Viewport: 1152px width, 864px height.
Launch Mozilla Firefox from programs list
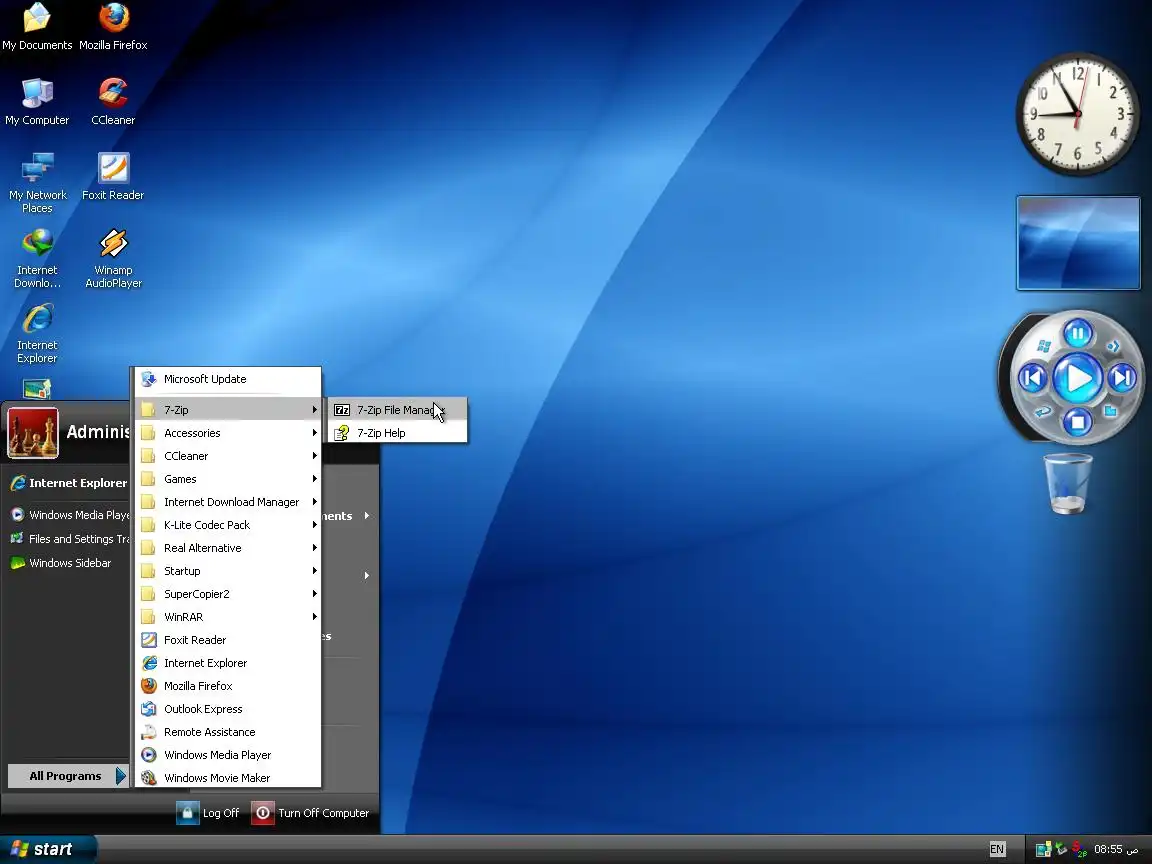(x=228, y=685)
